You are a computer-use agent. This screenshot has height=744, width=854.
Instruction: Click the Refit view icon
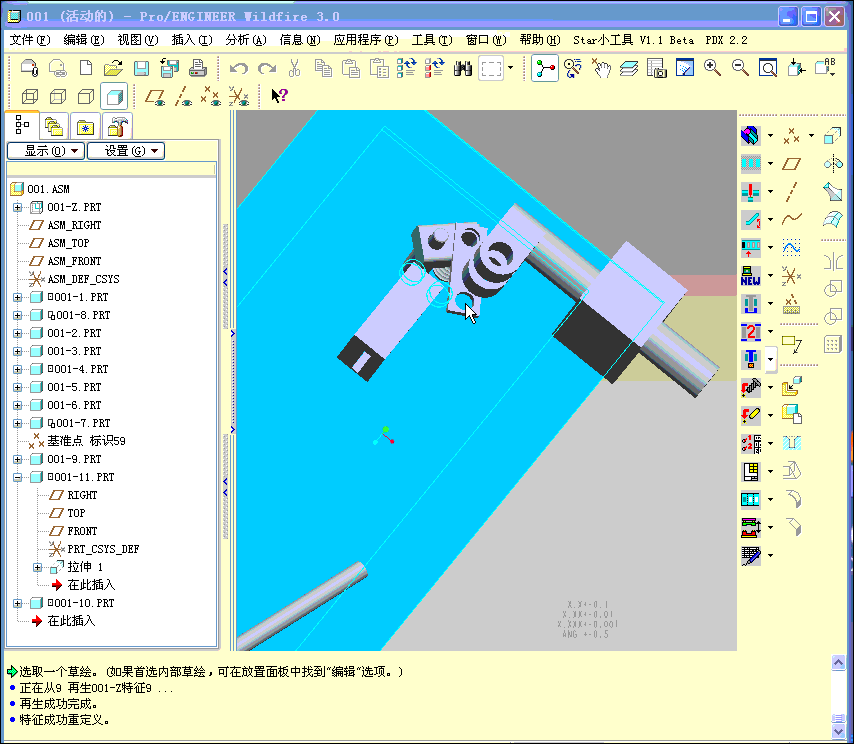pyautogui.click(x=767, y=68)
